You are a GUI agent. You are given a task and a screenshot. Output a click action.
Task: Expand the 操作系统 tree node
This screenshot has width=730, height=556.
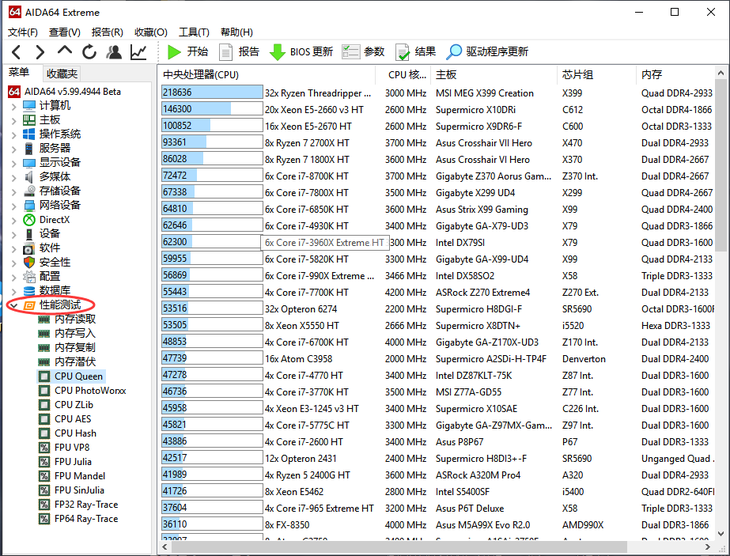click(x=14, y=135)
